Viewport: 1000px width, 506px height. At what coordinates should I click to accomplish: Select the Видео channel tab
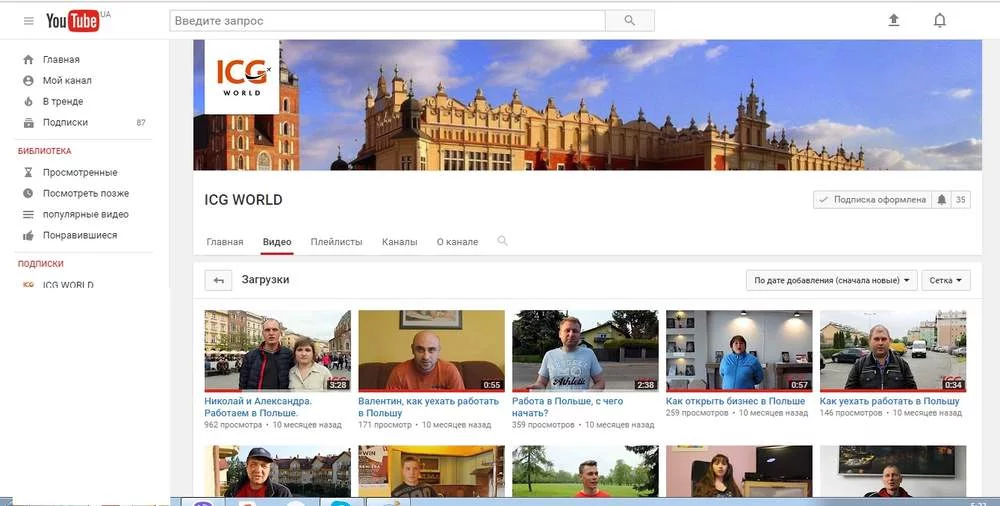[x=277, y=242]
